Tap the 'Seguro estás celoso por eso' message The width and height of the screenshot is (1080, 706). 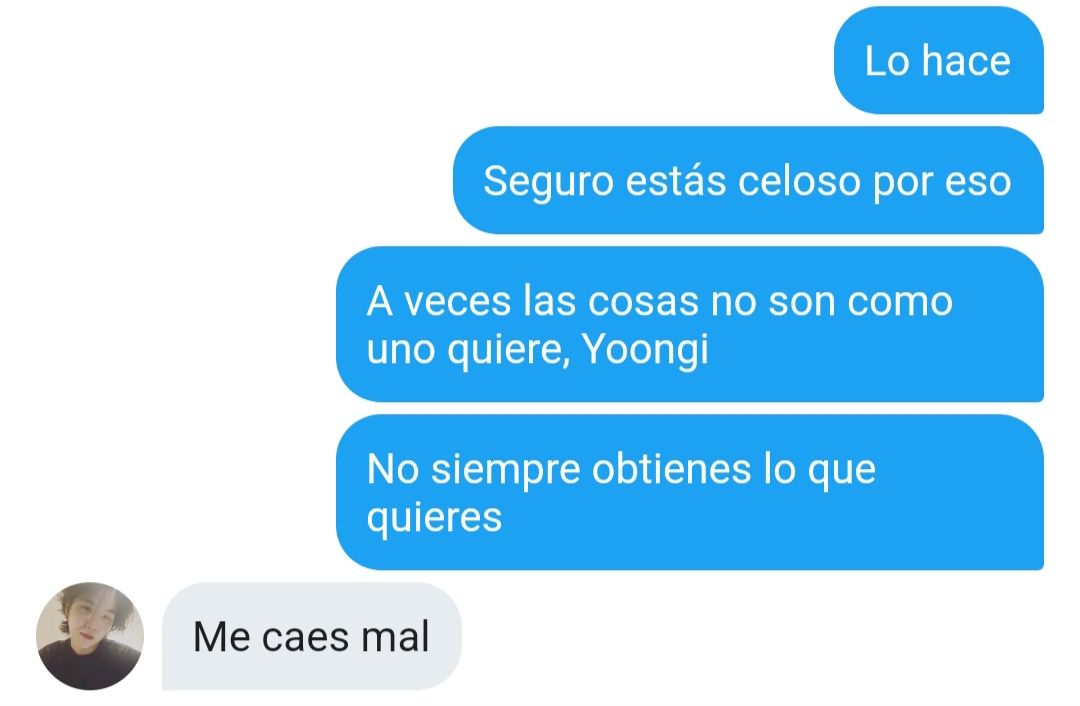coord(748,180)
